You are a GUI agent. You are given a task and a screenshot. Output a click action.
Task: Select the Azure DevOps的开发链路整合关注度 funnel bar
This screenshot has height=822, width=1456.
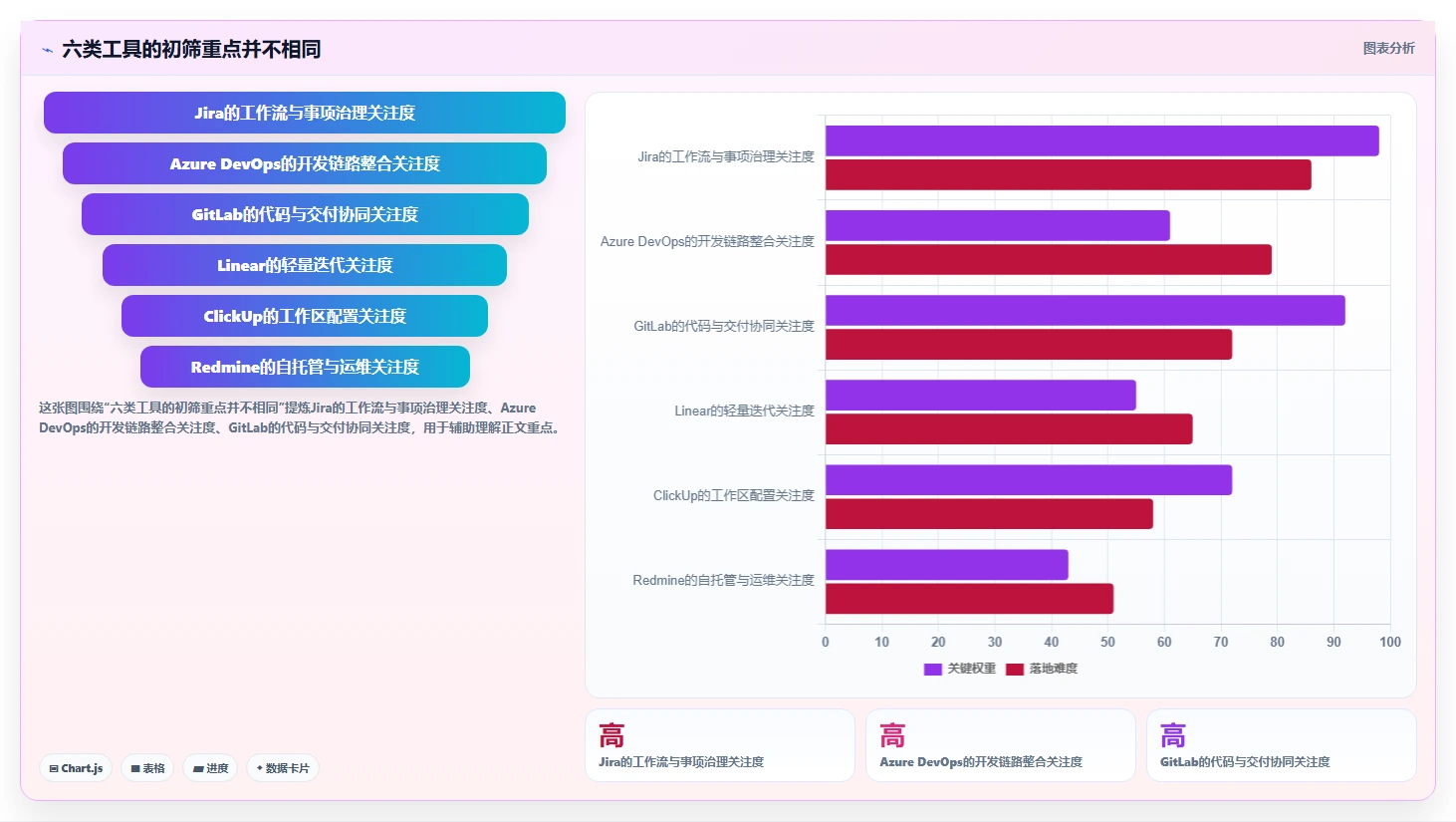coord(305,163)
